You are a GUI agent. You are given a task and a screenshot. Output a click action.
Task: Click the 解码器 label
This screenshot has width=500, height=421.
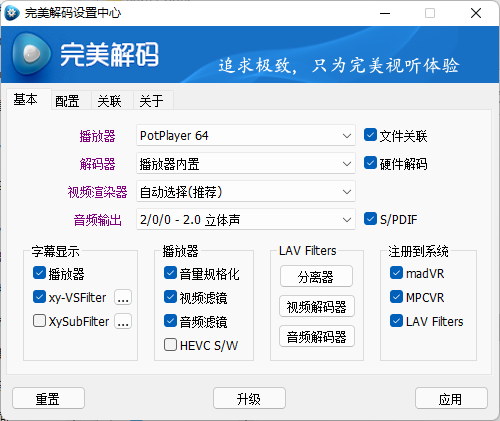pyautogui.click(x=97, y=164)
